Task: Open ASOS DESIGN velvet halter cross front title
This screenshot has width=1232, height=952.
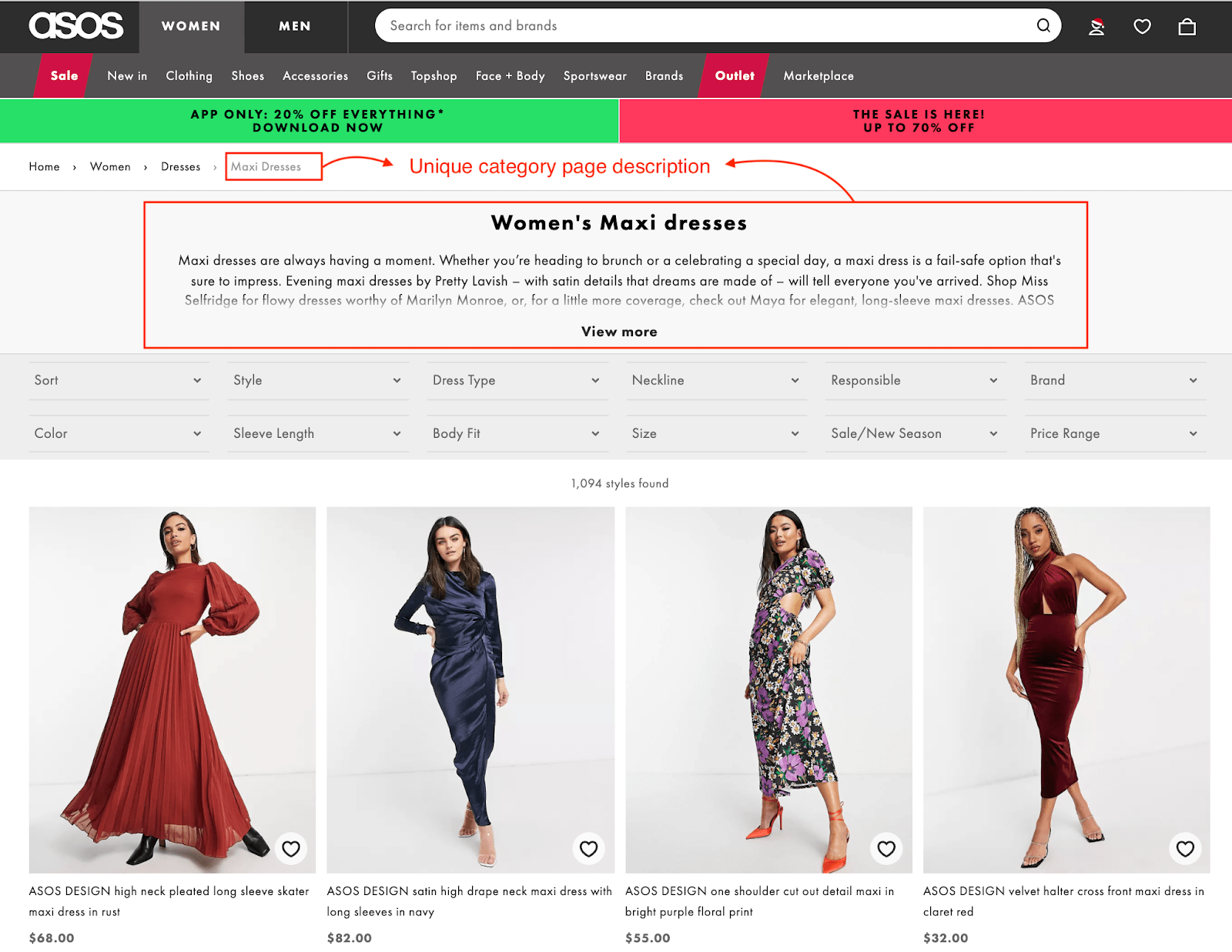Action: (1063, 901)
